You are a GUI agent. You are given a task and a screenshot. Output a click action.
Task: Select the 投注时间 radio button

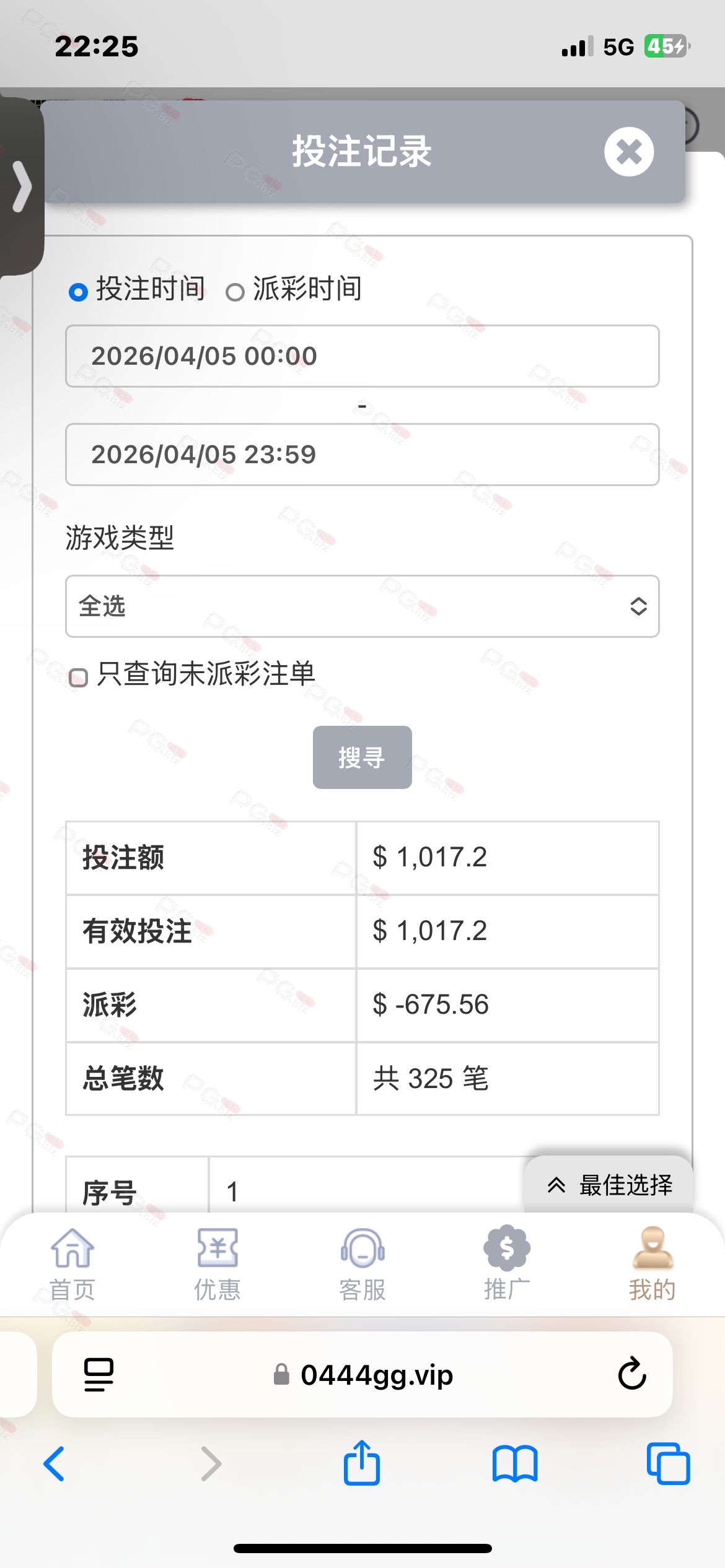(79, 292)
